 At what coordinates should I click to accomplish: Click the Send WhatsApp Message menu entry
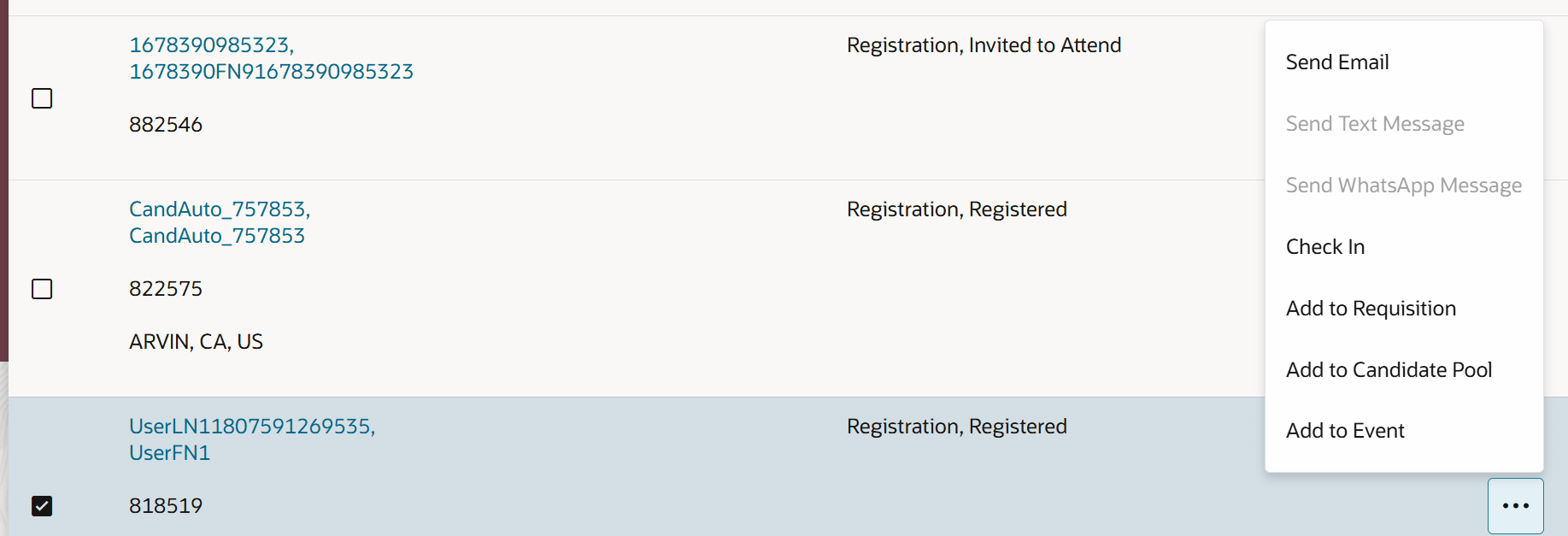tap(1404, 185)
